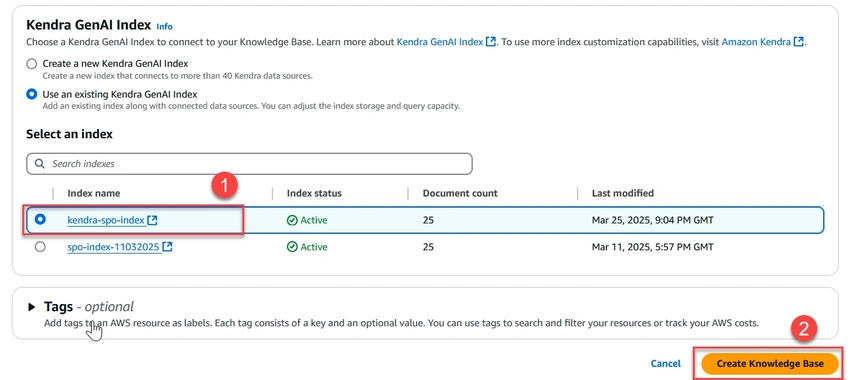Viewport: 850px width, 380px height.
Task: Follow the Kendra GenAI Index learn more link
Action: [440, 41]
